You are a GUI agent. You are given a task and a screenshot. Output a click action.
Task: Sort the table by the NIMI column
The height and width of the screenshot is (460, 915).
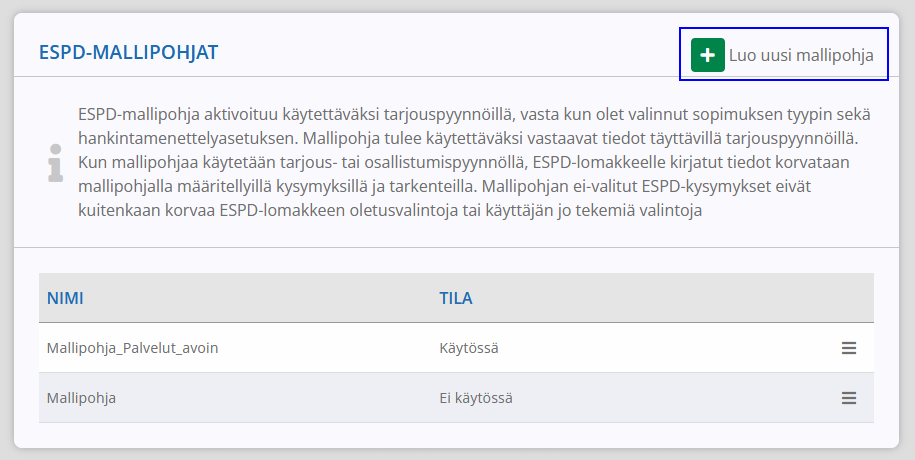pyautogui.click(x=65, y=298)
